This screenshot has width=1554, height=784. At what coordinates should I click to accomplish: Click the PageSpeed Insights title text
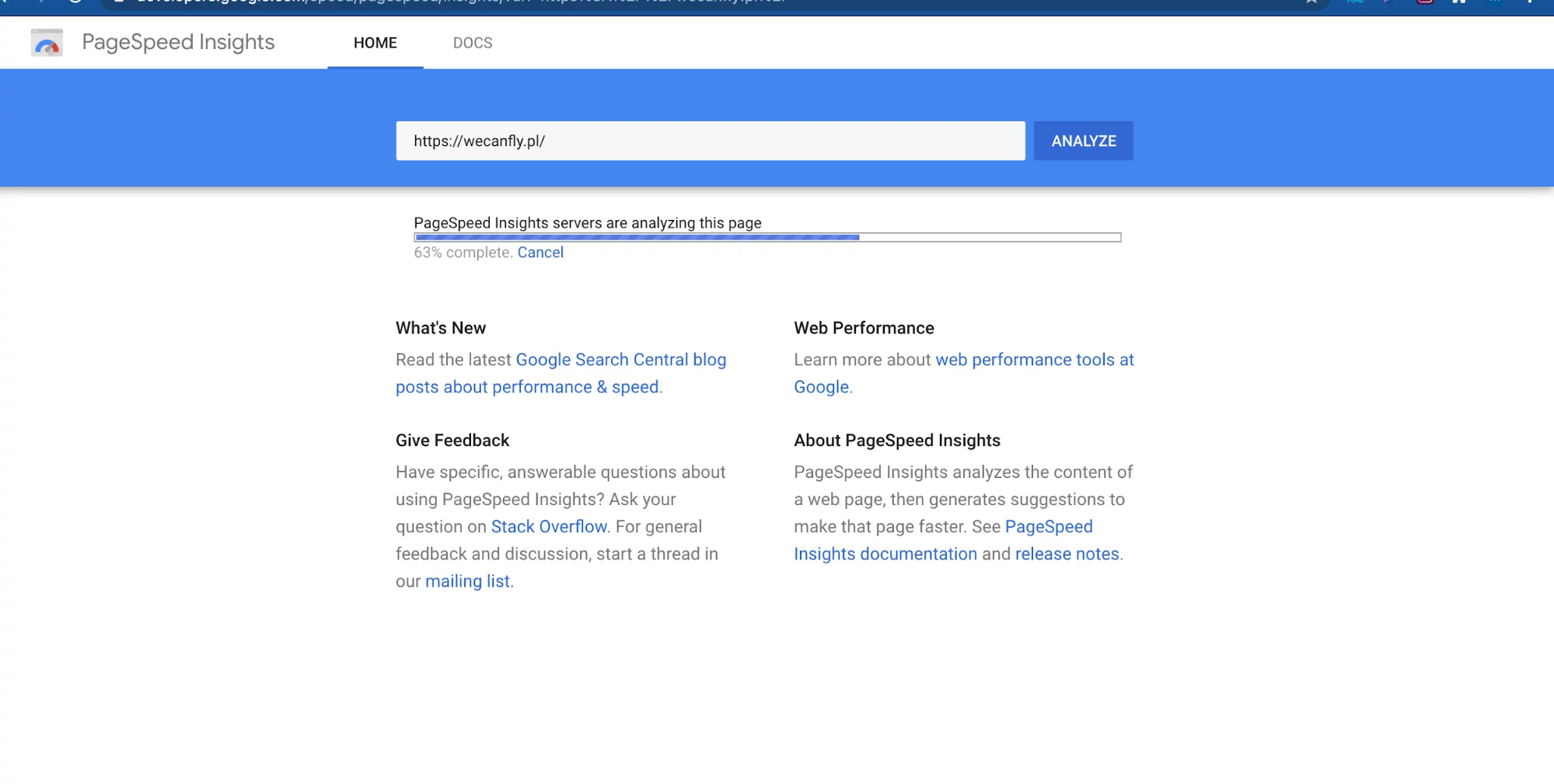tap(178, 42)
